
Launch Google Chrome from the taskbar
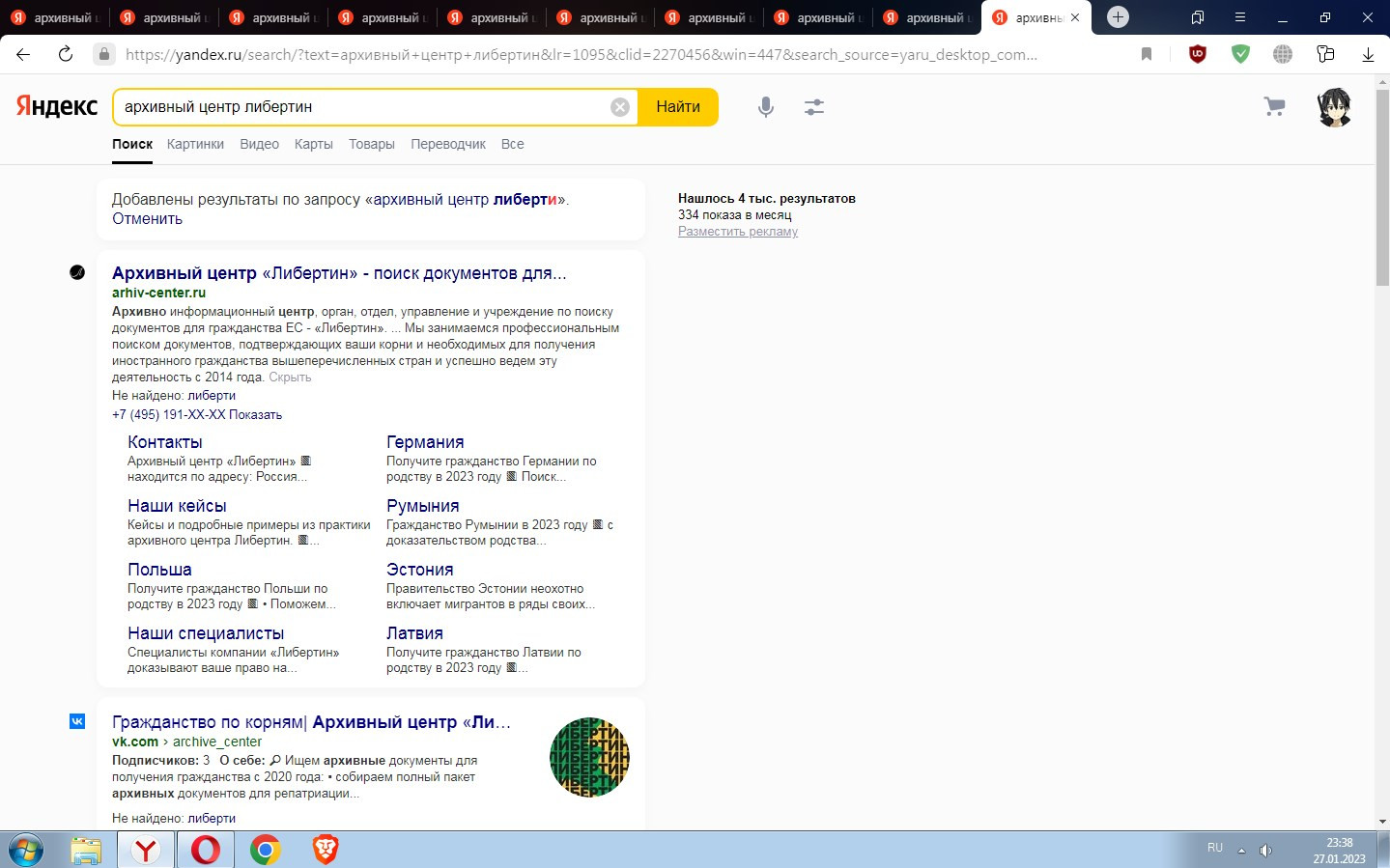pos(265,850)
